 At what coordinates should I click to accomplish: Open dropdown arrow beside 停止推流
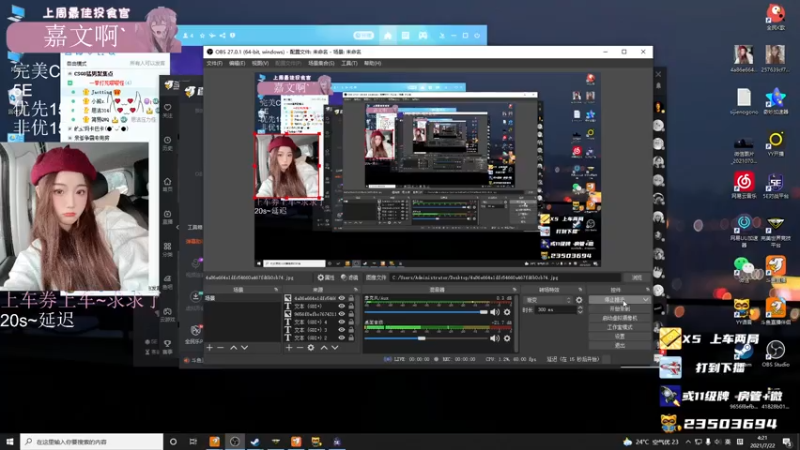pos(645,299)
